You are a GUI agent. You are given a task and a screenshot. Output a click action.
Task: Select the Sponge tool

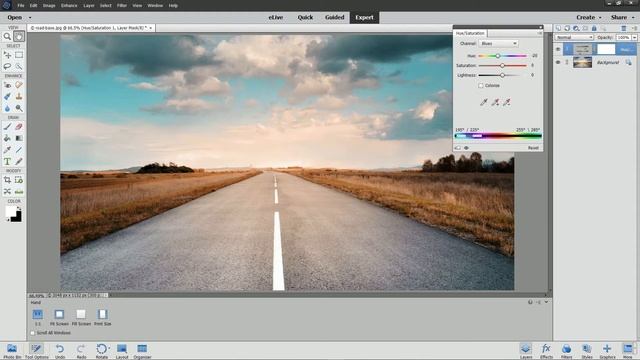point(19,108)
